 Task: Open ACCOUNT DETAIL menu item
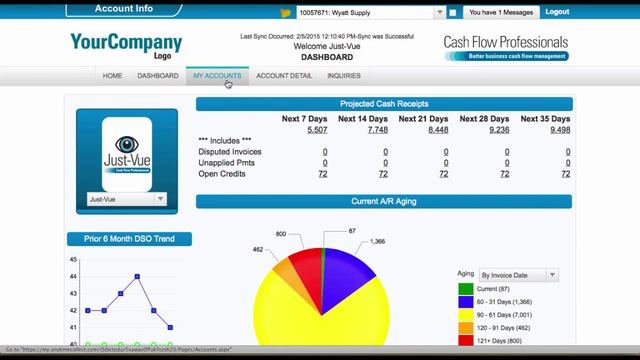284,76
